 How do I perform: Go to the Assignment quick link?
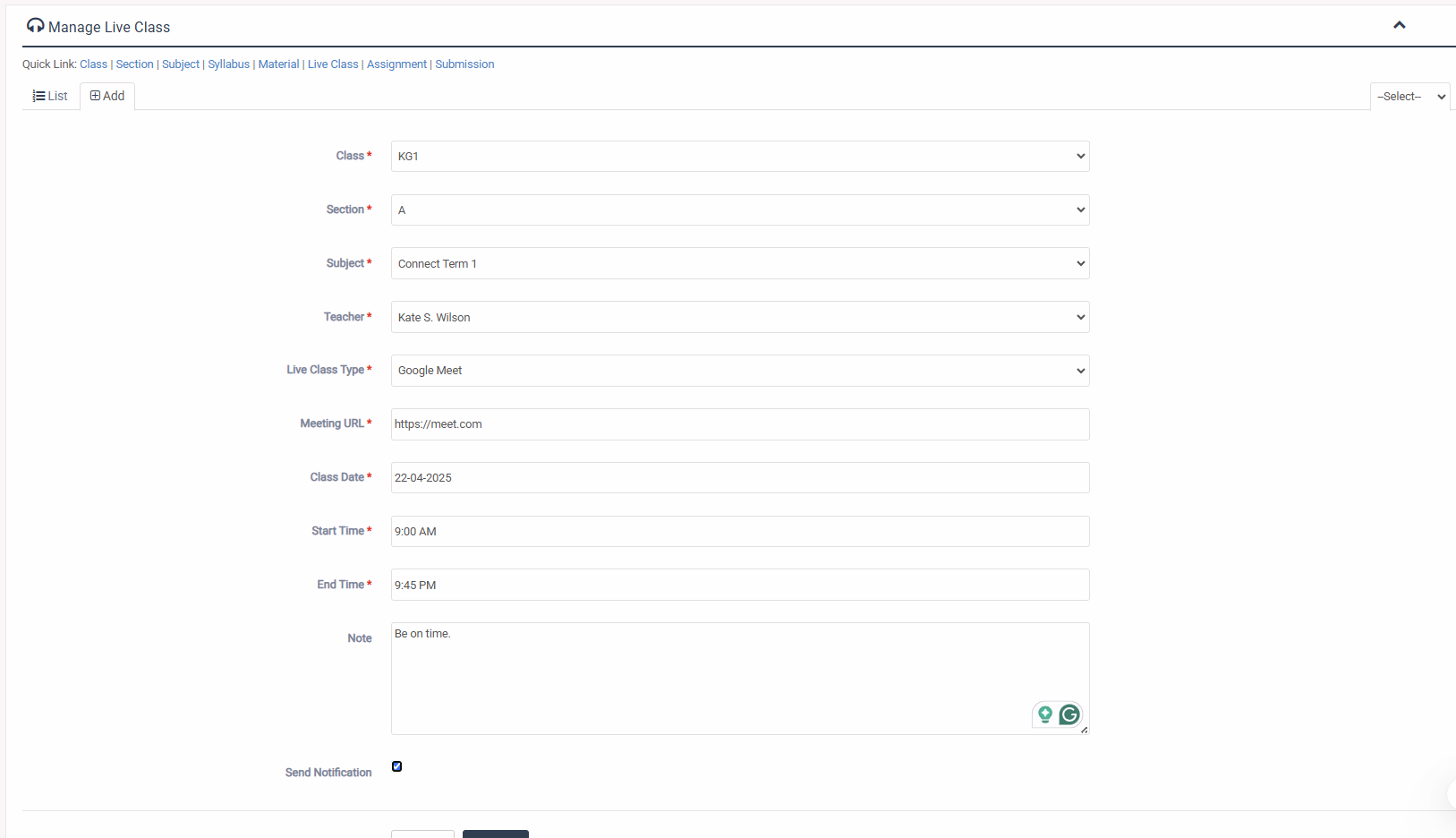(396, 64)
